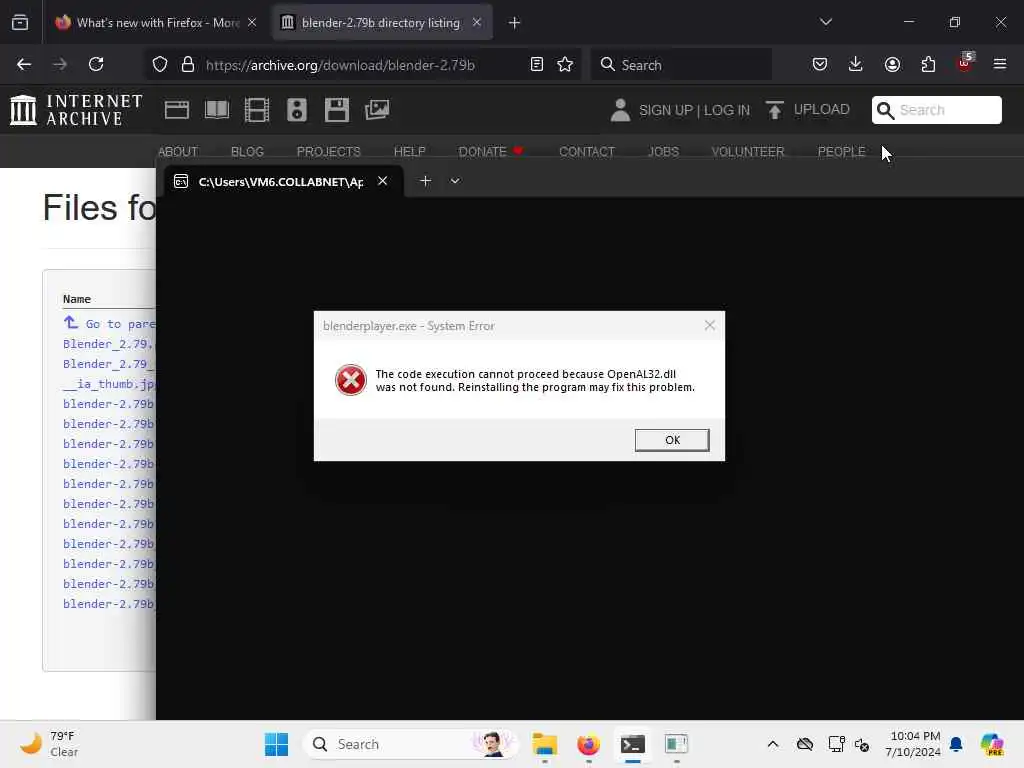Open the __ia_thumb.jpg file link
Viewport: 1024px width, 768px height.
coord(109,383)
